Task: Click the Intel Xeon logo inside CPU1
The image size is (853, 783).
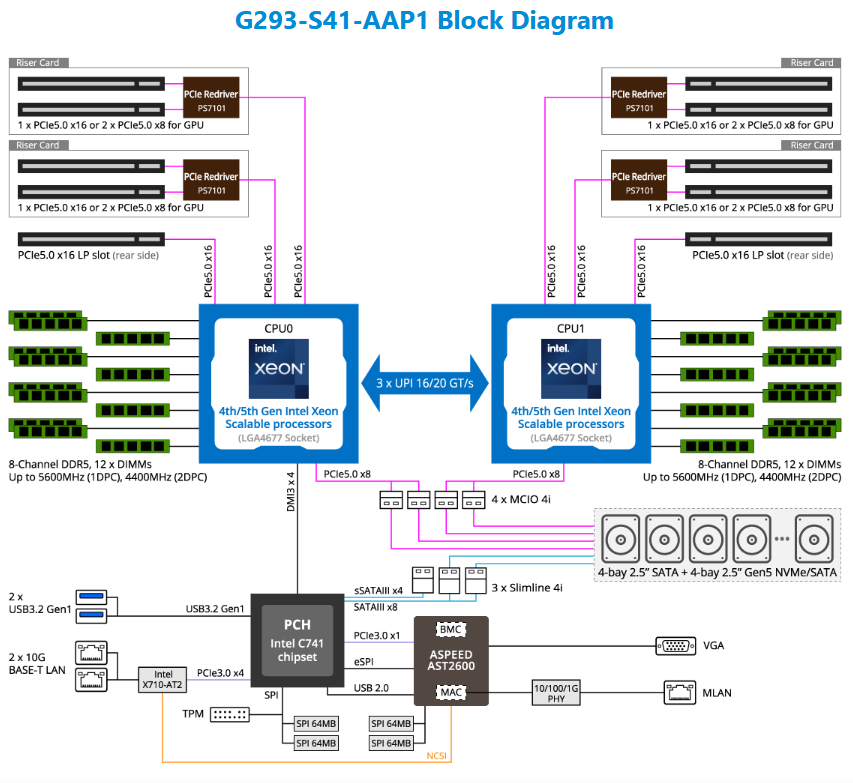Action: point(571,368)
